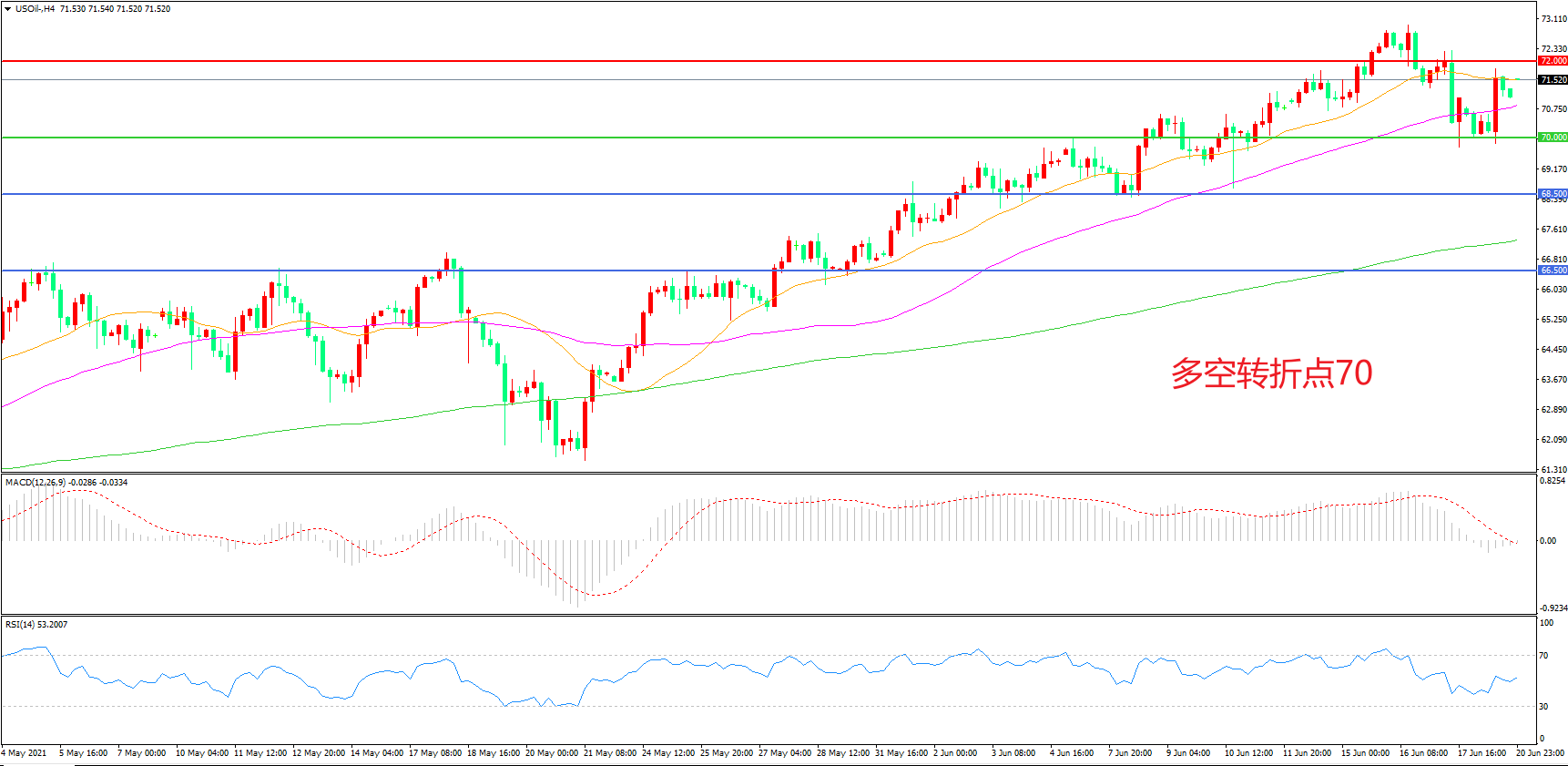Click the MACD 0.00 axis label

tap(1547, 541)
